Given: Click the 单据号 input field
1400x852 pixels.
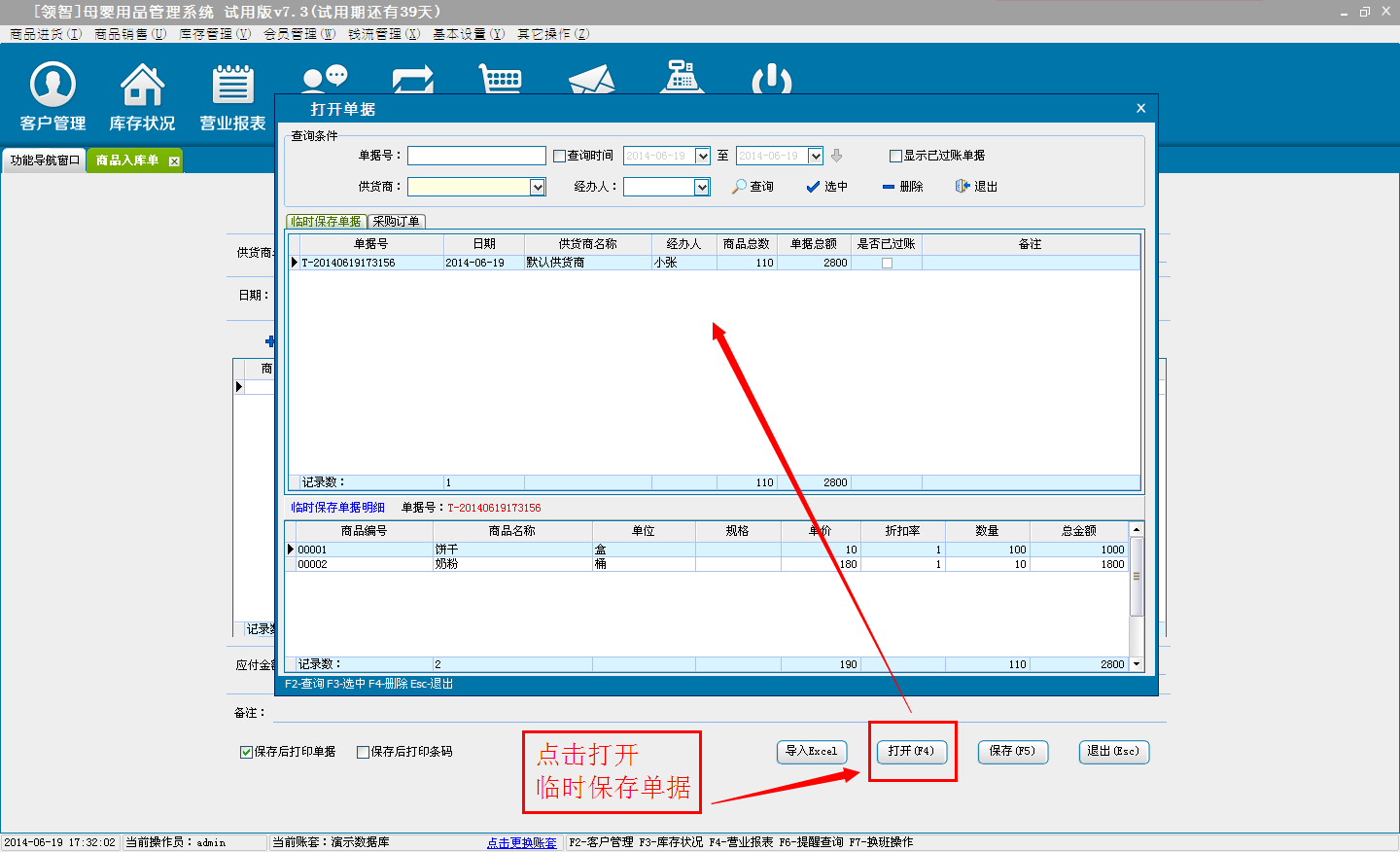Looking at the screenshot, I should pyautogui.click(x=476, y=156).
